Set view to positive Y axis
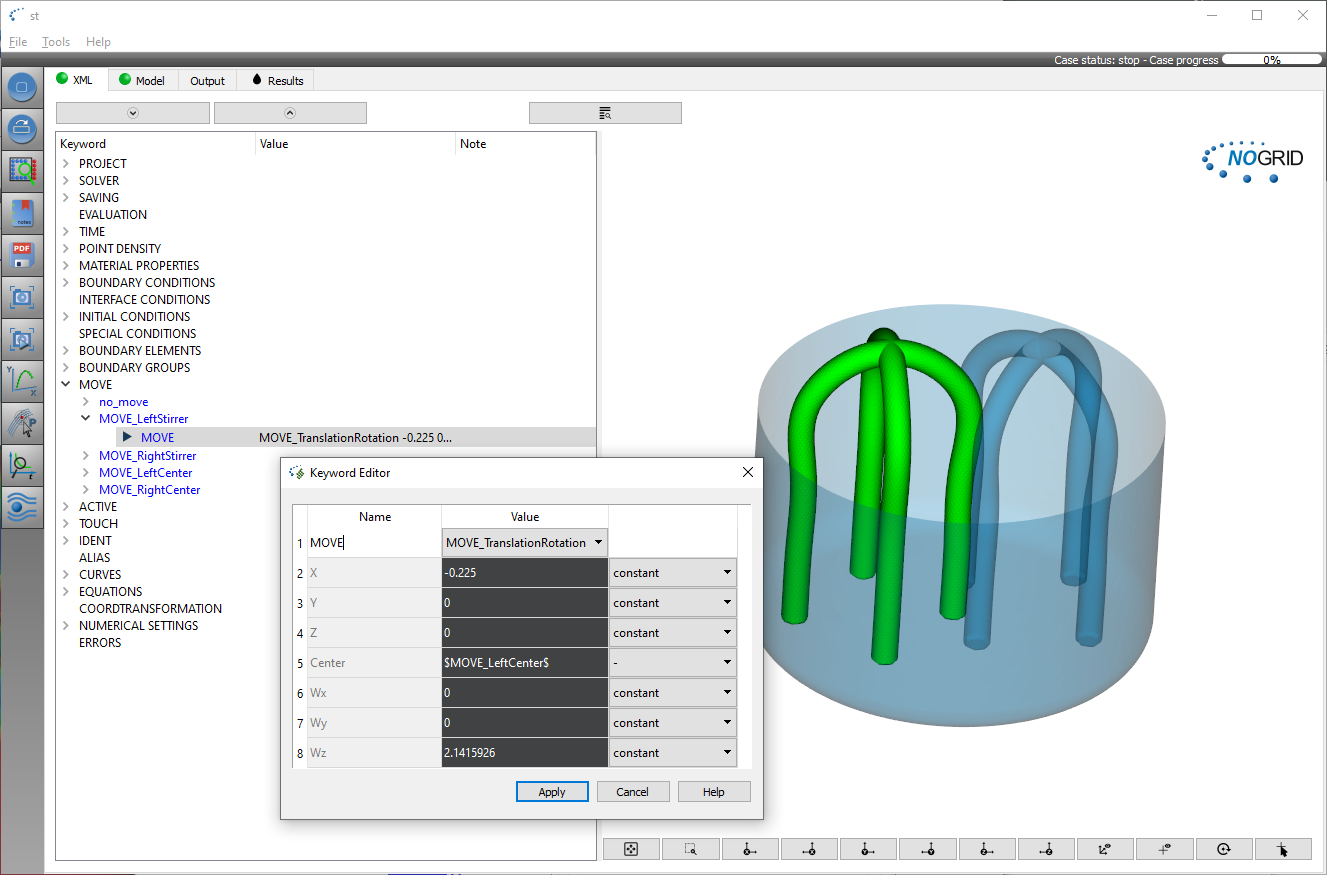Viewport: 1327px width, 875px height. (x=869, y=849)
